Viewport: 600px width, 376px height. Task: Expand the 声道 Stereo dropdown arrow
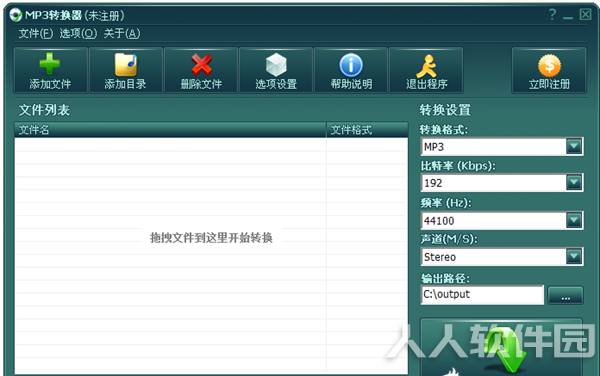click(x=574, y=256)
